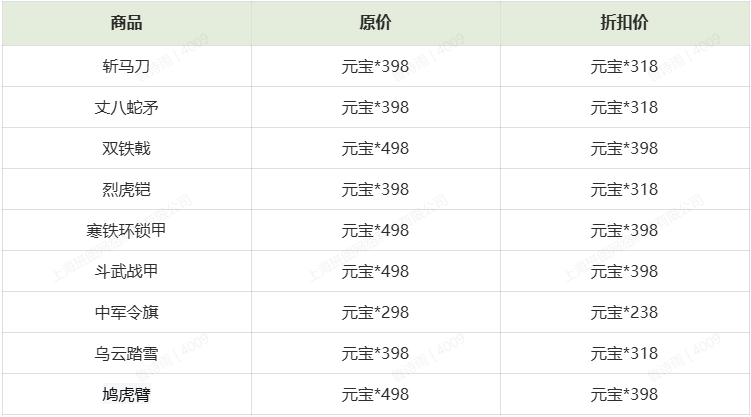The height and width of the screenshot is (417, 751).
Task: Select the 烈虎铠 item cell
Action: (x=126, y=190)
